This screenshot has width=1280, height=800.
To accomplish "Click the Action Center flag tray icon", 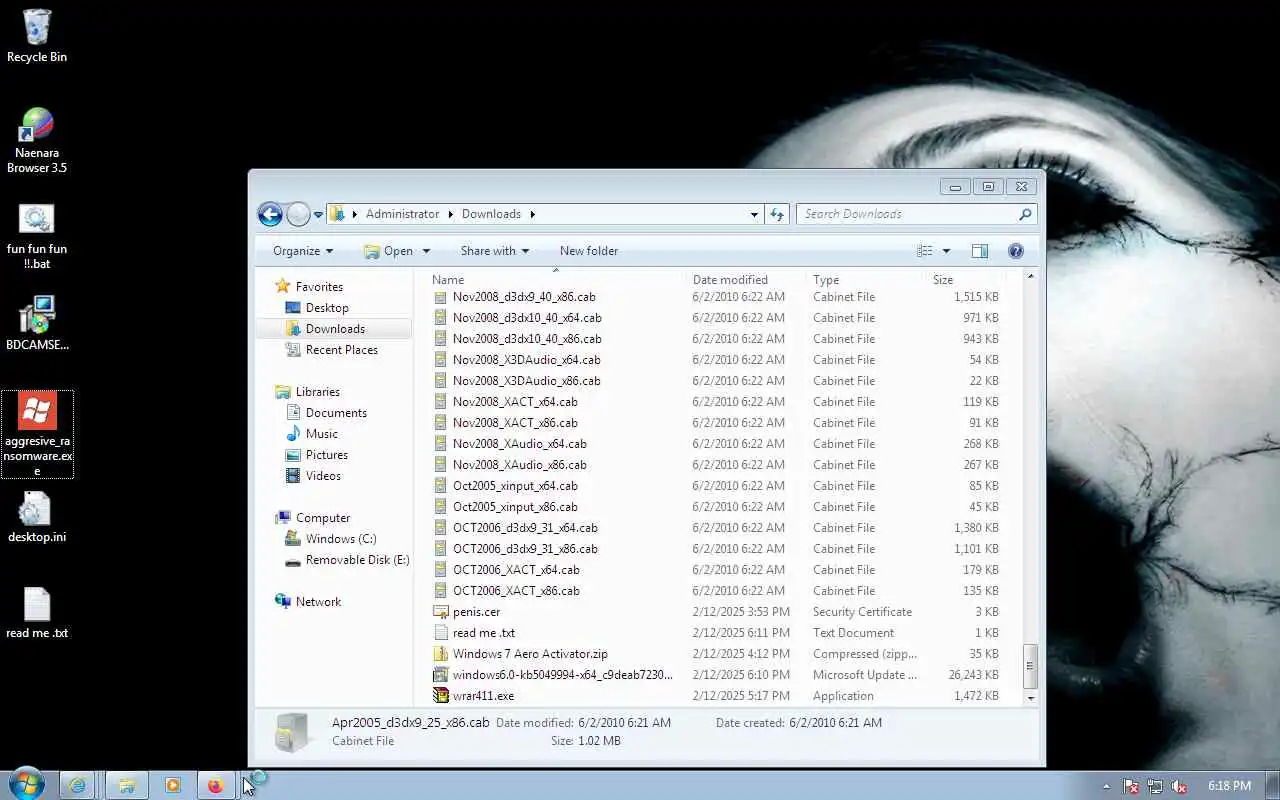I will coord(1131,786).
